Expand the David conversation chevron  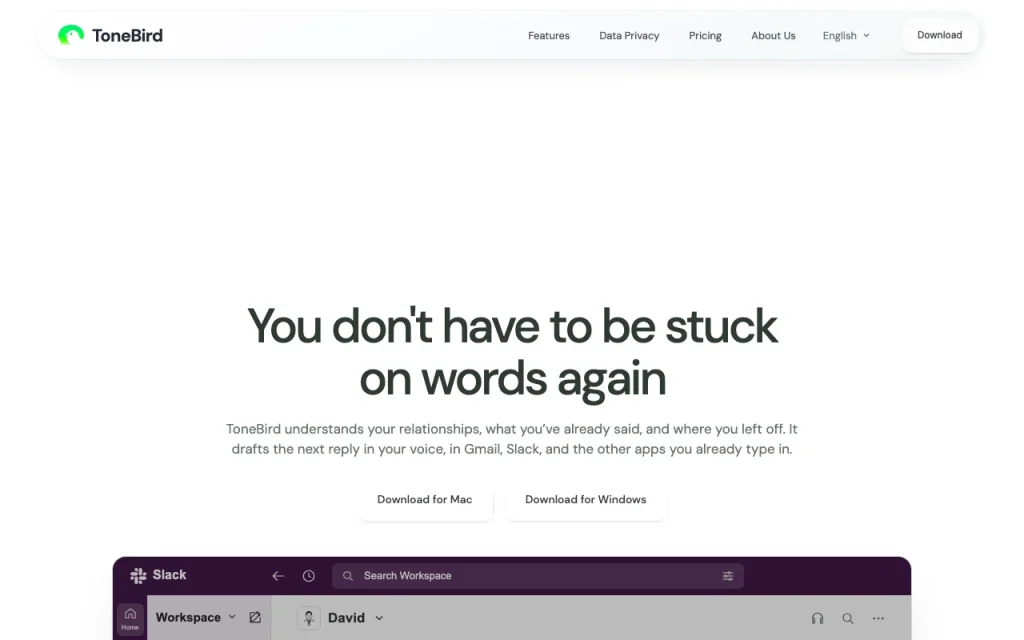(379, 618)
